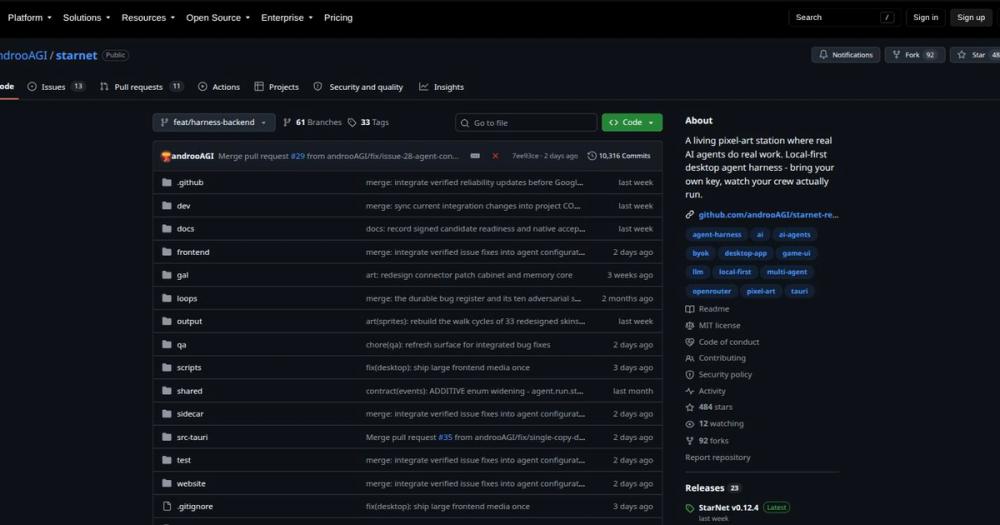View the 484 stars link
Screen dimensions: 1000x525
[716, 407]
